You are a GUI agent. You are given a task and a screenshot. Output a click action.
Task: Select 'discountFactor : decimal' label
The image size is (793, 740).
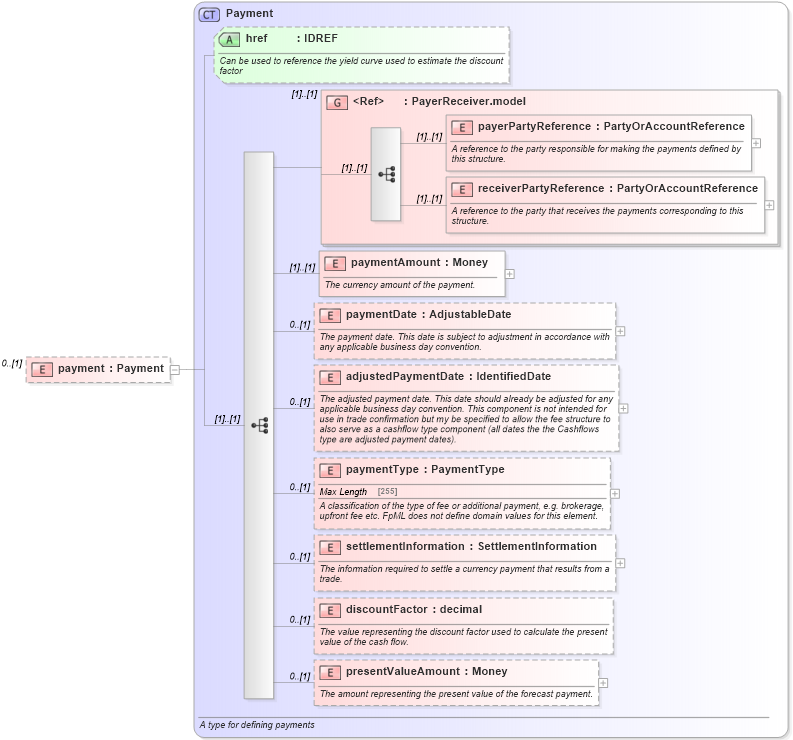point(414,610)
